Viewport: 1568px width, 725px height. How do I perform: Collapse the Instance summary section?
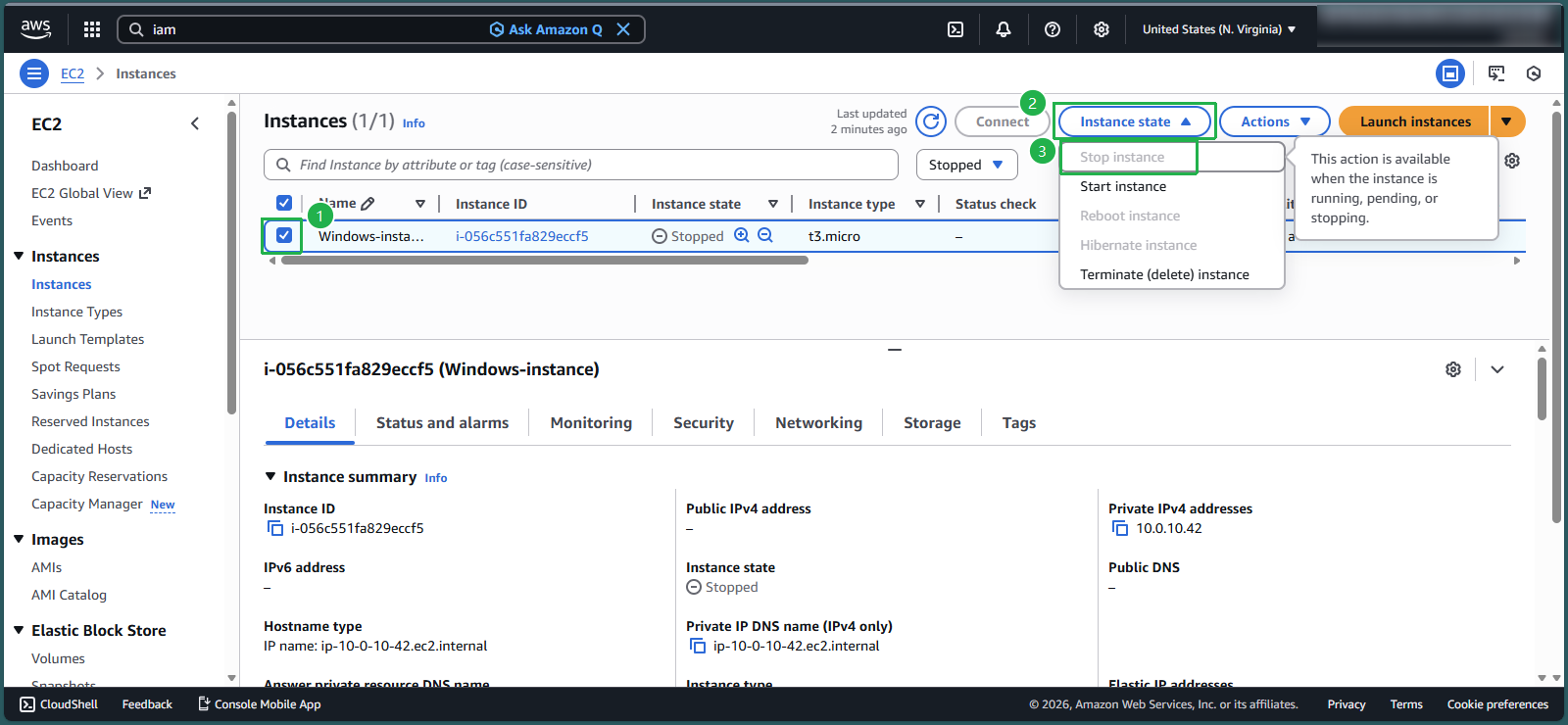click(x=270, y=476)
